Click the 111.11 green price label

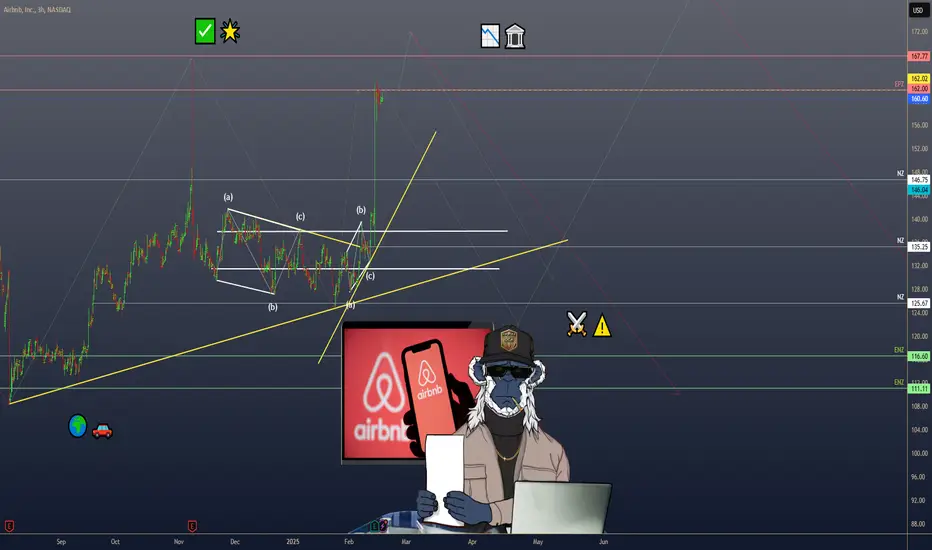coord(919,388)
